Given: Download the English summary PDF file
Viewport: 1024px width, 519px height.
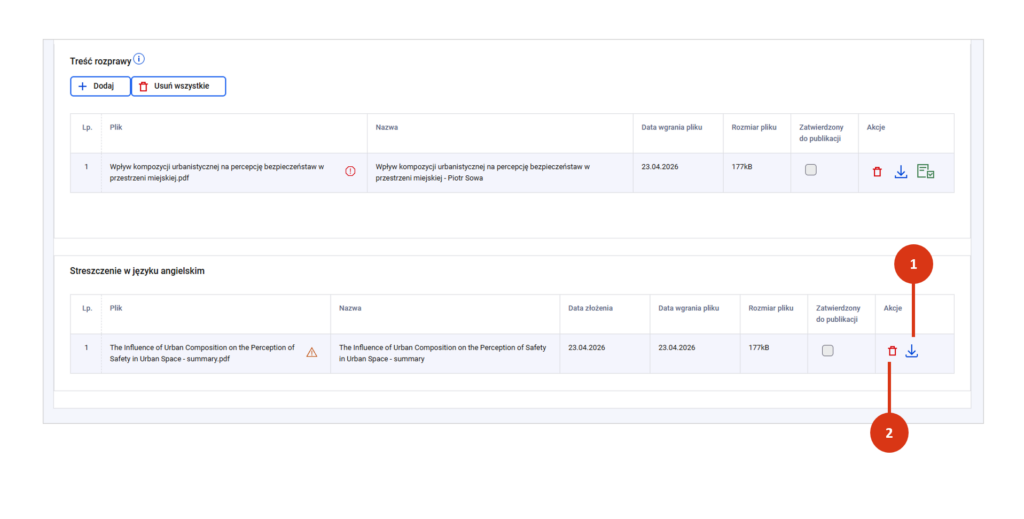Looking at the screenshot, I should coord(911,351).
